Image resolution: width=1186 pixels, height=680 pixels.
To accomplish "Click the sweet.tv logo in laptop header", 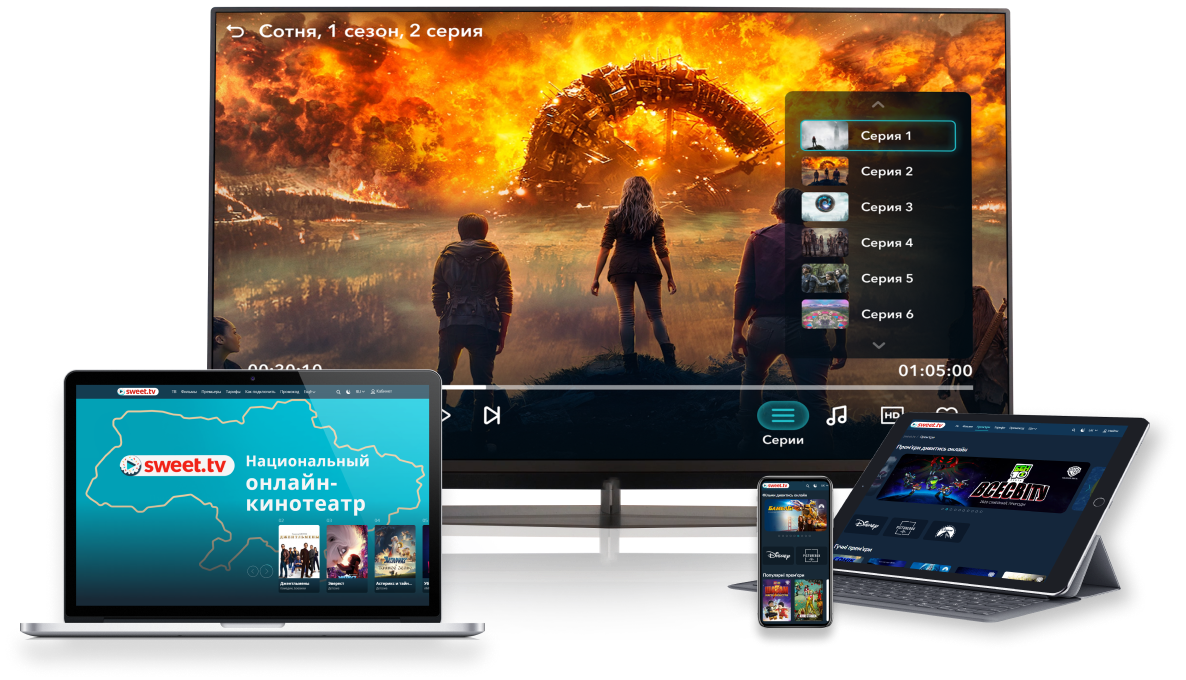I will point(137,392).
